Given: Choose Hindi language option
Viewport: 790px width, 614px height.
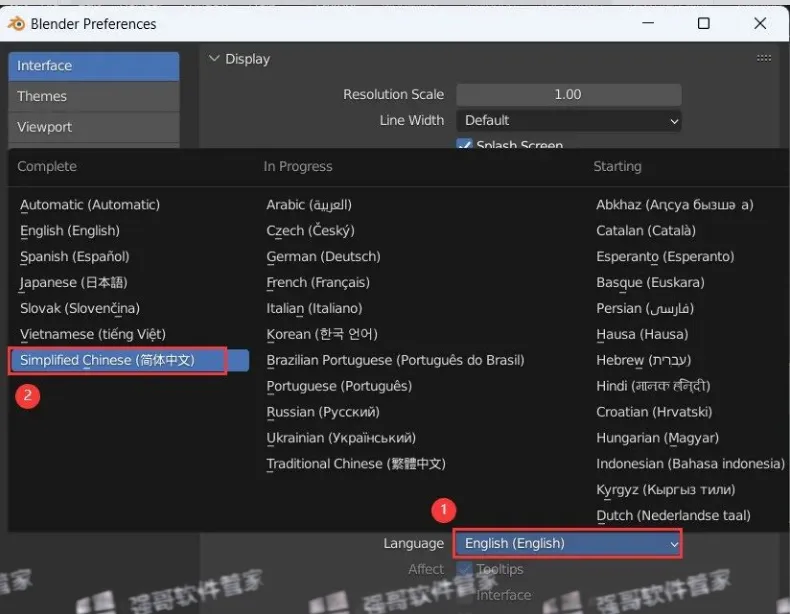Looking at the screenshot, I should pos(653,386).
